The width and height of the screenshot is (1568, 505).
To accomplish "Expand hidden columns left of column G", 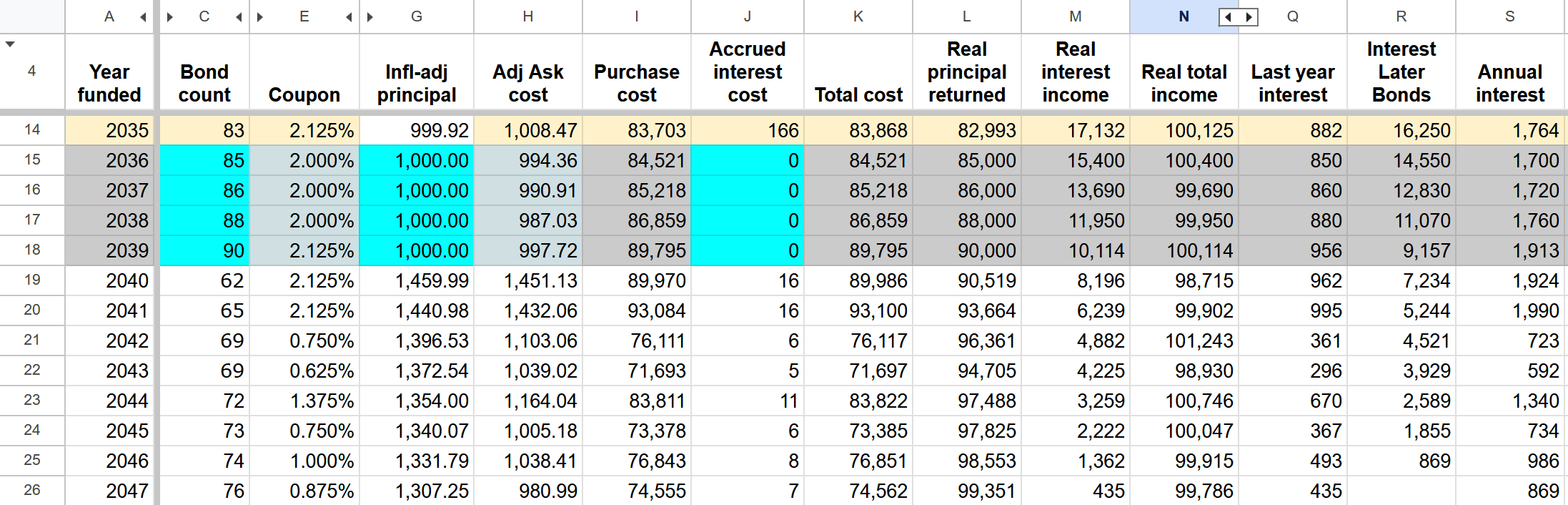I will [370, 16].
